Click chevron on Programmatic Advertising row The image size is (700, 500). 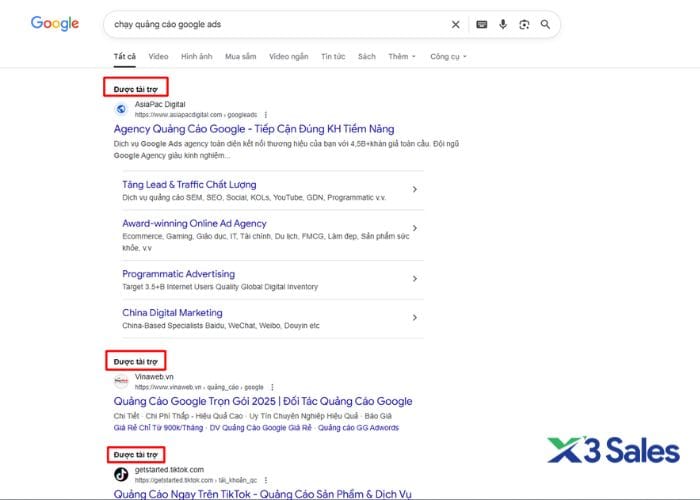pos(415,279)
